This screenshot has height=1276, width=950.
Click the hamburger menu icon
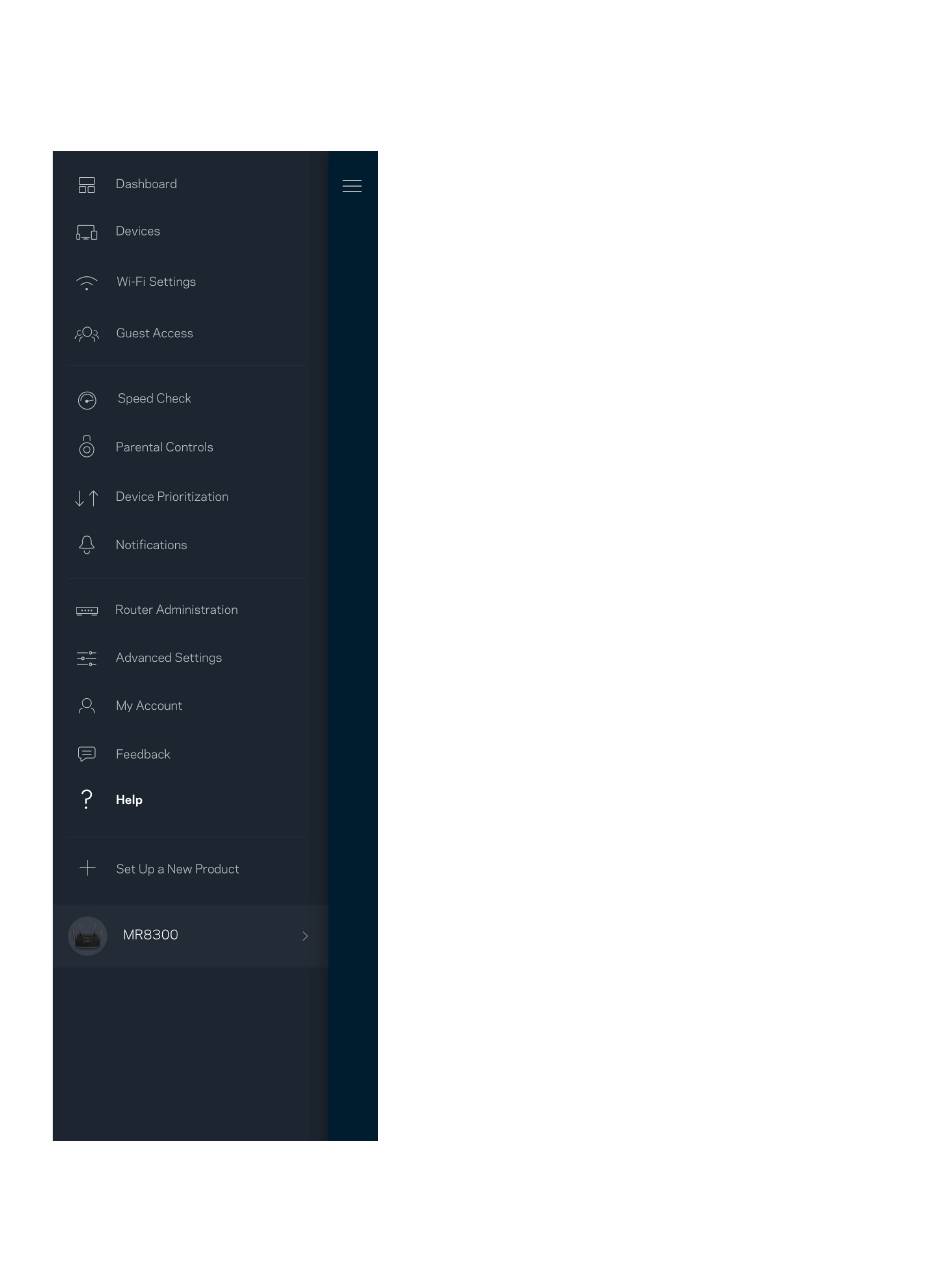point(352,186)
